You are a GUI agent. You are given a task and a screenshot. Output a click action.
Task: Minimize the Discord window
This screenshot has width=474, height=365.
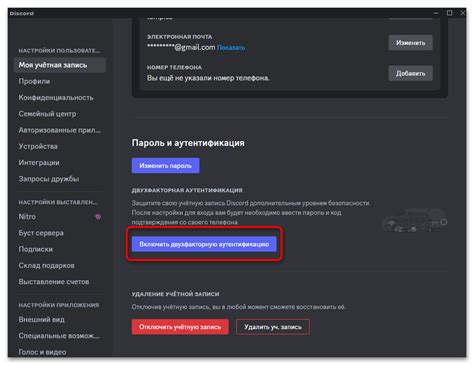click(x=436, y=13)
